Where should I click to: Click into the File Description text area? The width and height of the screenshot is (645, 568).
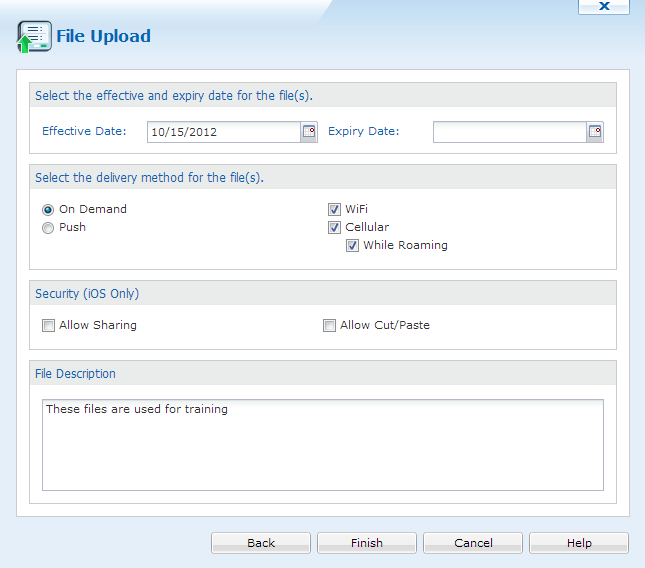pos(323,445)
